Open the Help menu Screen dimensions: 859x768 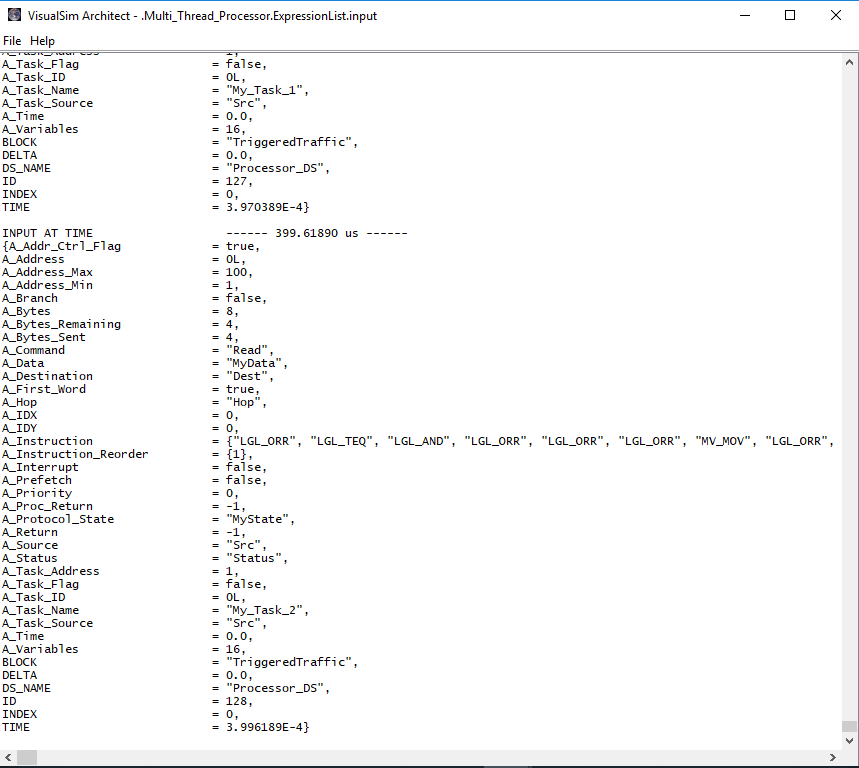(43, 41)
